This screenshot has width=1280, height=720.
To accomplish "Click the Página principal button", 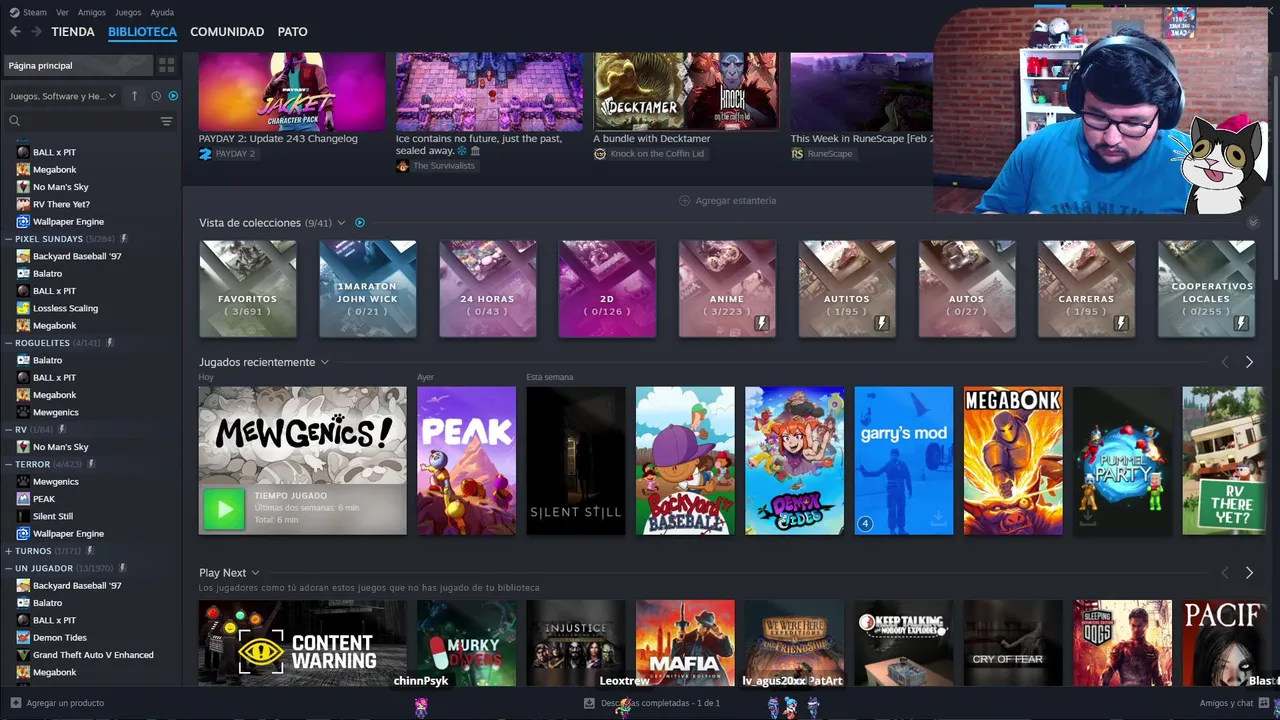I will tap(78, 65).
